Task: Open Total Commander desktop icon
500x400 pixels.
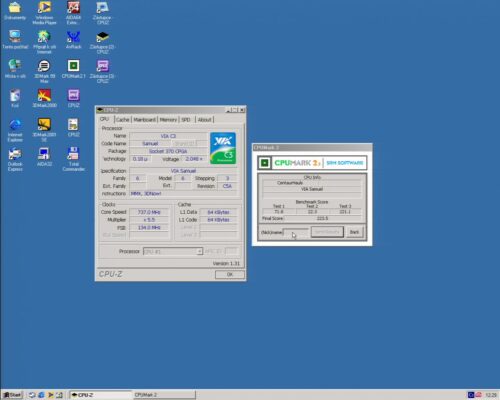Action: pos(73,159)
